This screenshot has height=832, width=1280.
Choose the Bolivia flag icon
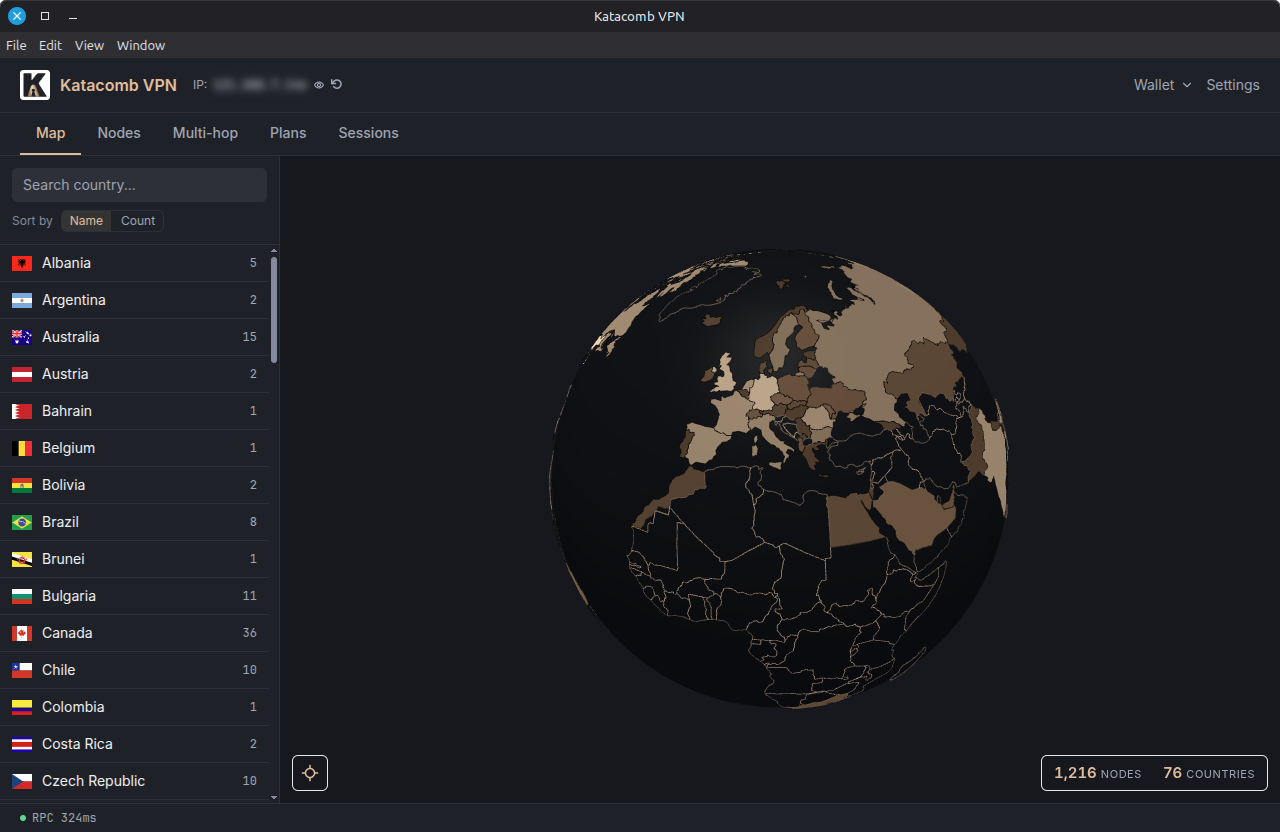(x=22, y=485)
